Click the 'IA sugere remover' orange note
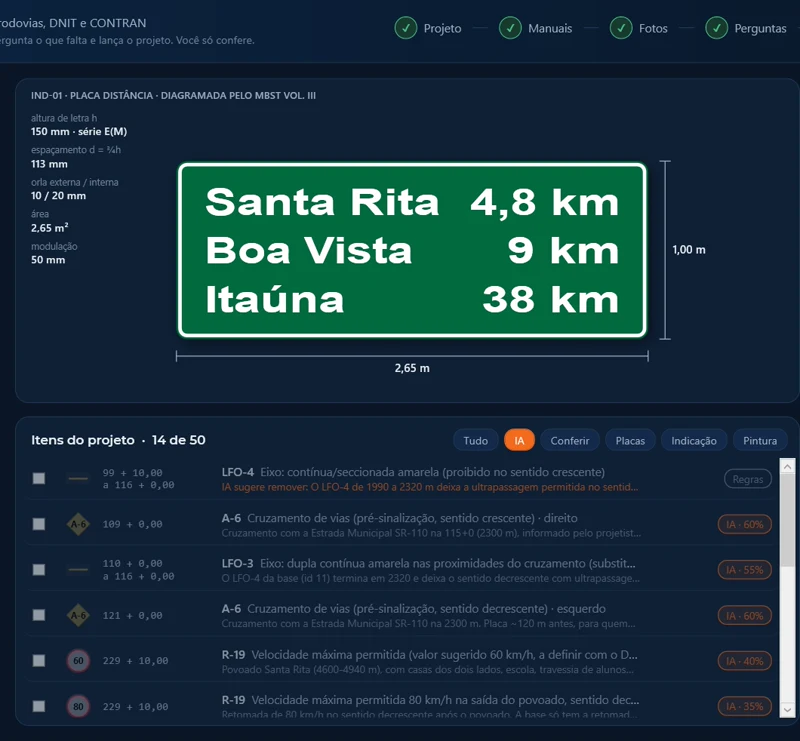Viewport: 800px width, 741px height. [430, 487]
